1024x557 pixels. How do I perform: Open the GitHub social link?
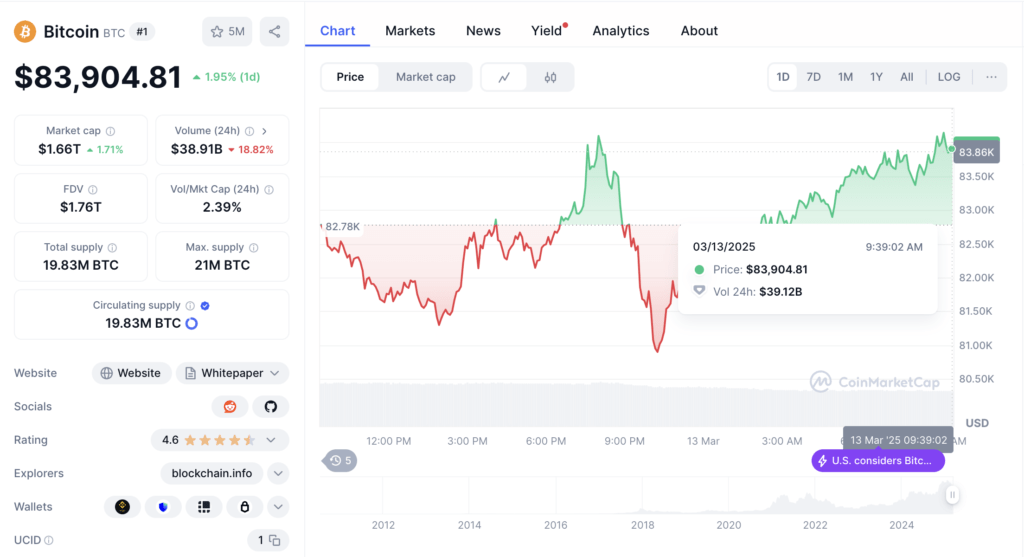(x=270, y=407)
